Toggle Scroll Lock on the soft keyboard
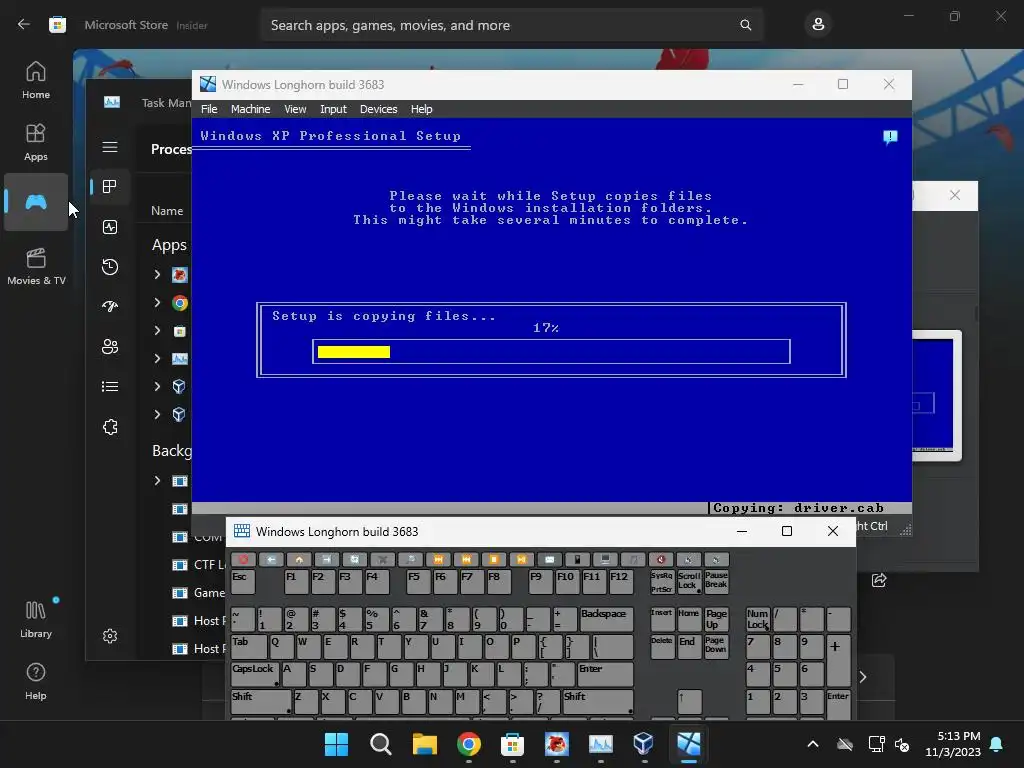Image resolution: width=1024 pixels, height=768 pixels. click(x=689, y=582)
